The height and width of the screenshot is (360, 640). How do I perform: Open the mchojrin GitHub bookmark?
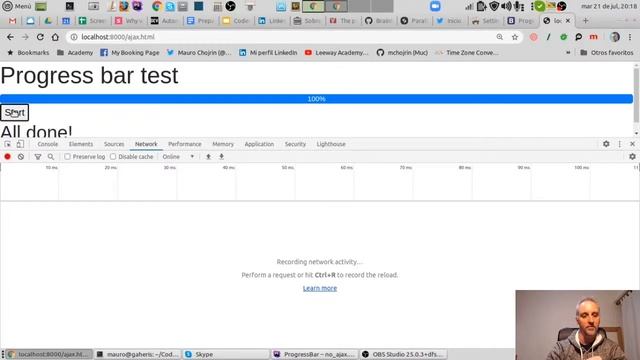coord(402,53)
